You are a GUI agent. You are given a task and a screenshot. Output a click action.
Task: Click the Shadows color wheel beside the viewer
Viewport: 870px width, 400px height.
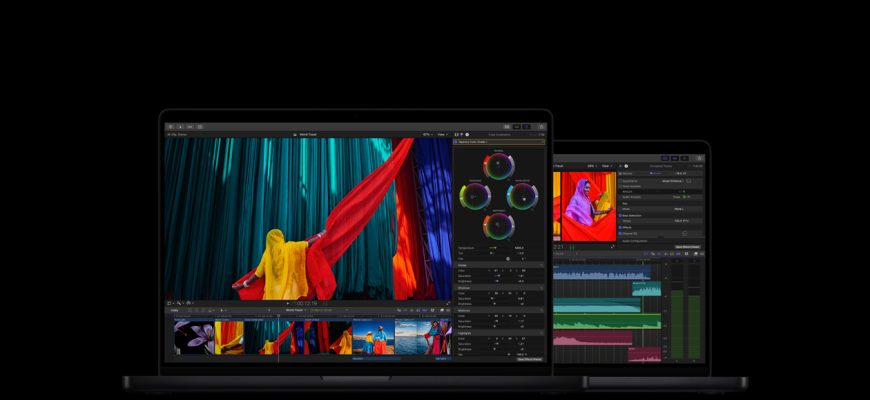coord(475,196)
